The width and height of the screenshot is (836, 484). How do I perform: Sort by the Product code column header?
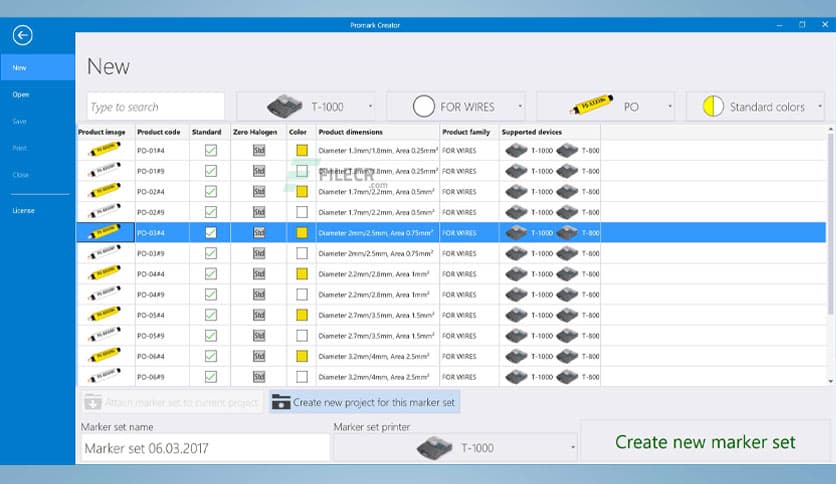pos(159,132)
